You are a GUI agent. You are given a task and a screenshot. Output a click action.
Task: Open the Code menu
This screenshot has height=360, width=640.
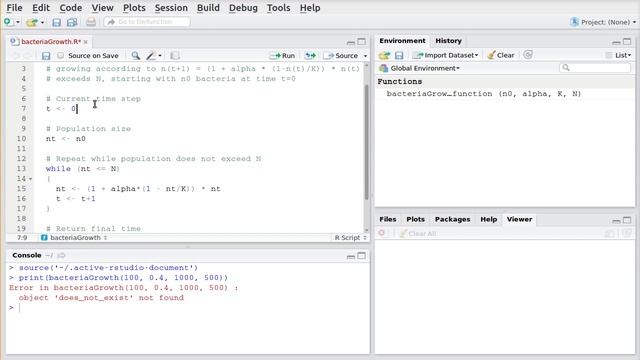71,8
